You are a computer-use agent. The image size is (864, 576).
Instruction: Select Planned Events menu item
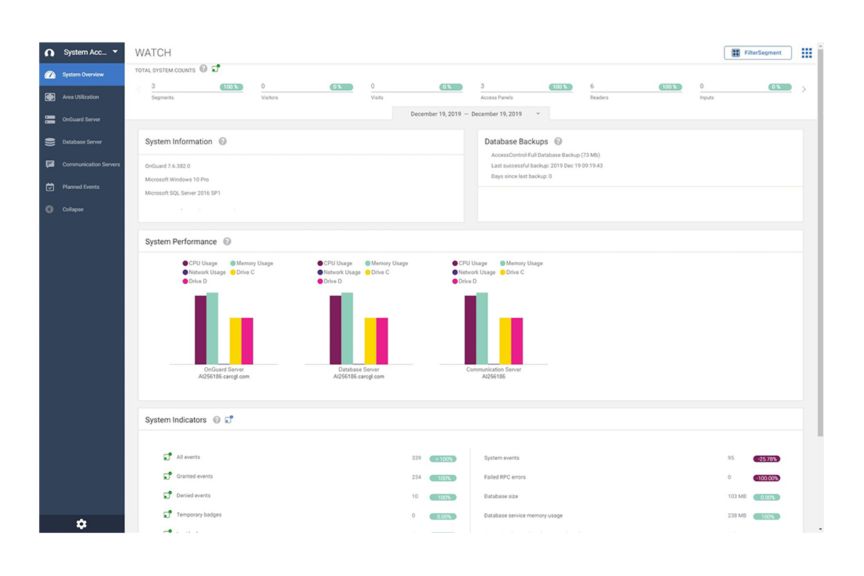(x=82, y=187)
